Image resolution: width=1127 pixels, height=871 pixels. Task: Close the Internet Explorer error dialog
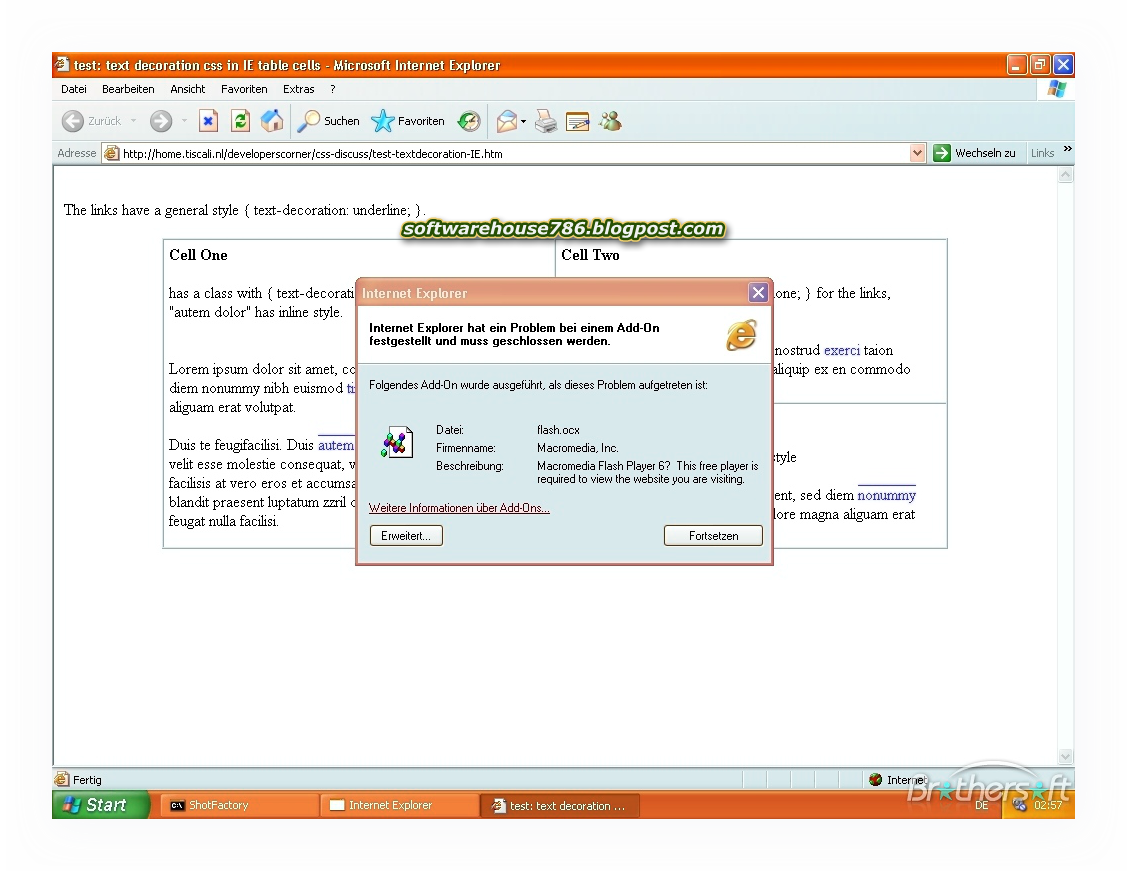tap(758, 292)
